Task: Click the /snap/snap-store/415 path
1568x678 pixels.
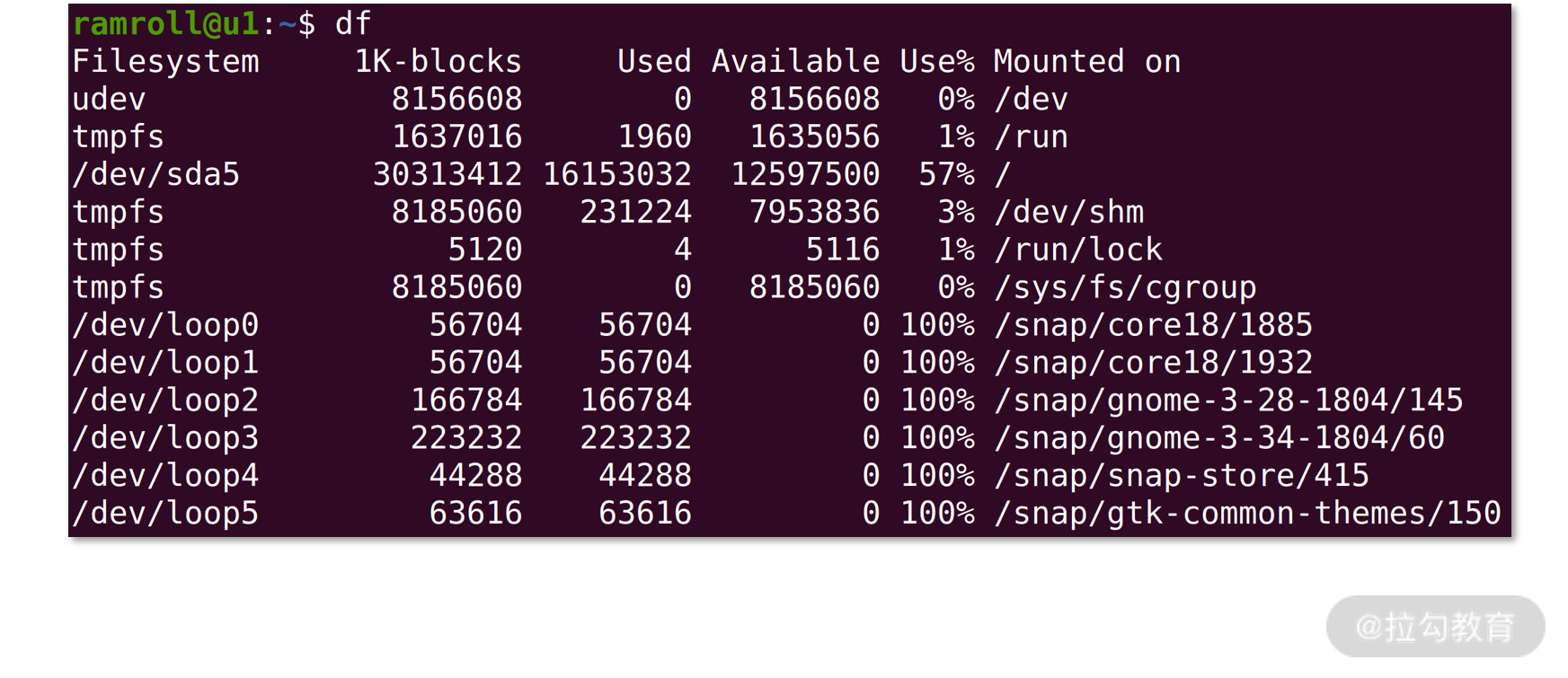Action: (x=1181, y=476)
